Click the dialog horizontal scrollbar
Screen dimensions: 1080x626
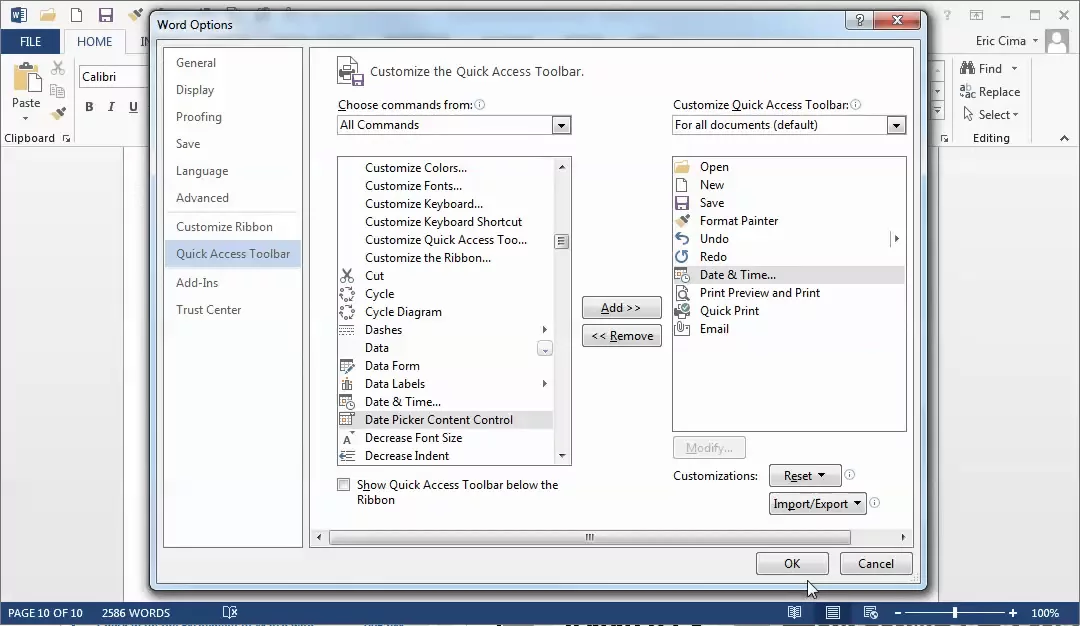tap(590, 537)
